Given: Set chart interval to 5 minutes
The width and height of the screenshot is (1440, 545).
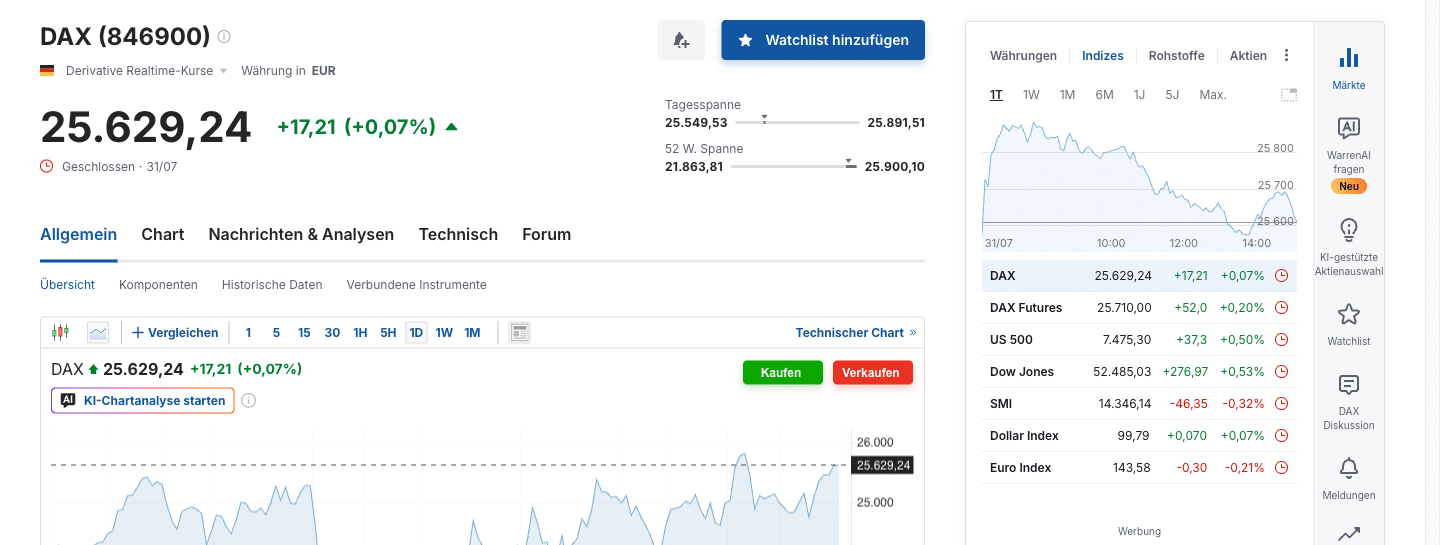Looking at the screenshot, I should click(276, 333).
